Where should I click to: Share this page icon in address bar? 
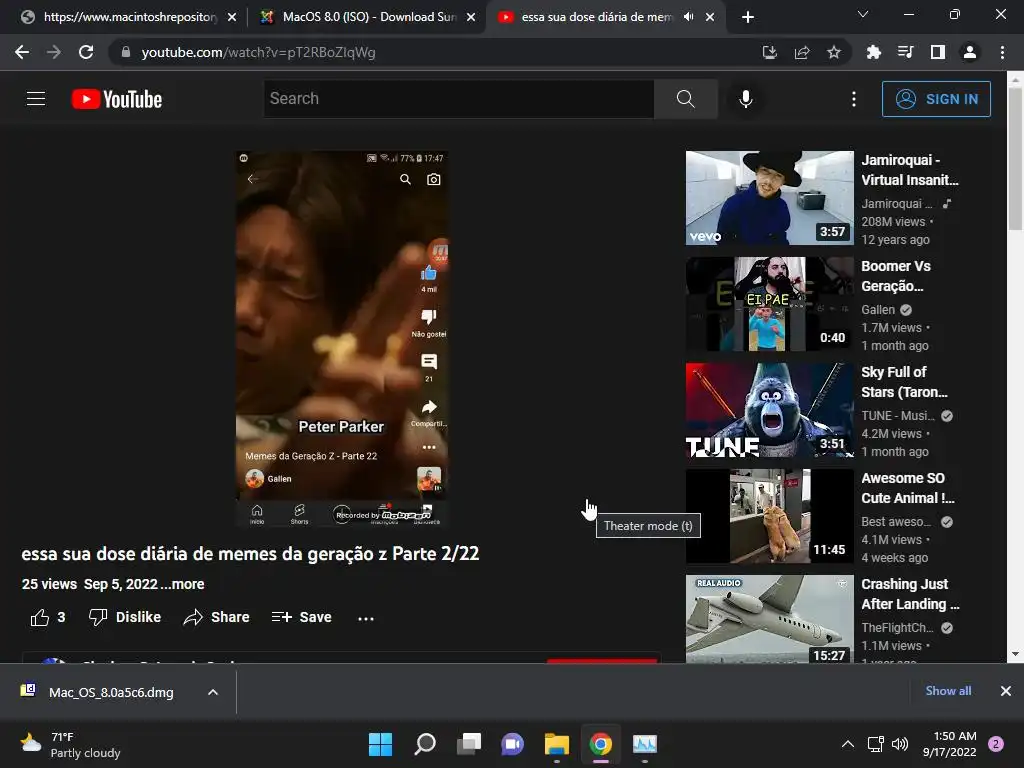click(x=802, y=52)
